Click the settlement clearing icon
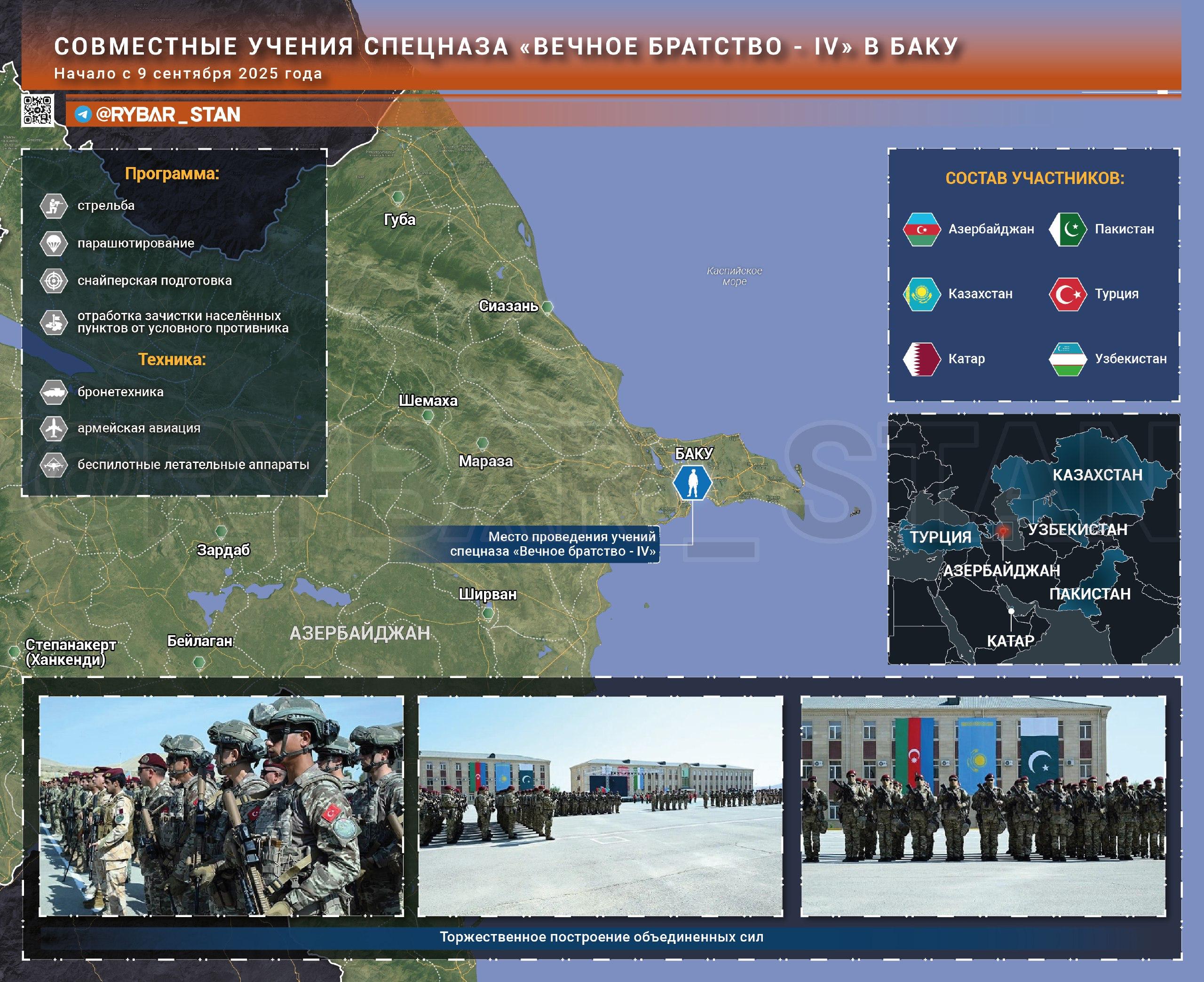 click(54, 322)
